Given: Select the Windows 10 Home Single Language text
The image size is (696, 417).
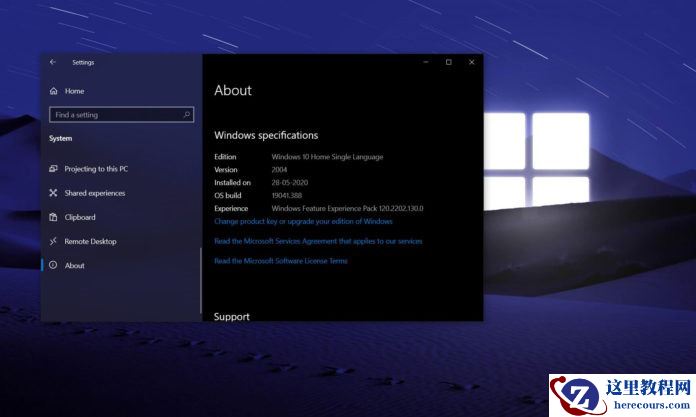Looking at the screenshot, I should pos(327,157).
